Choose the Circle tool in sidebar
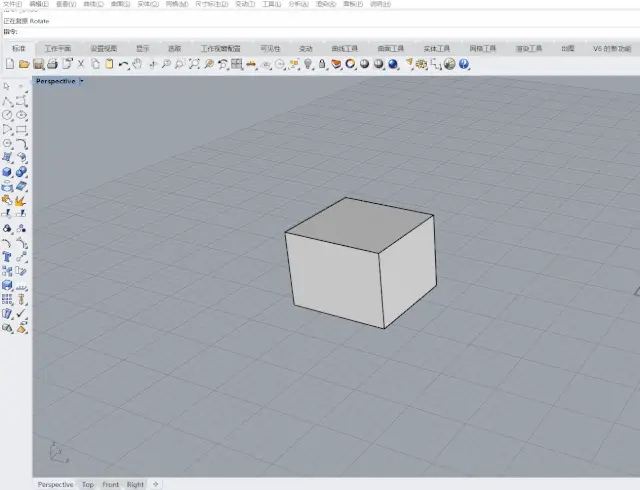Screen dimensions: 640x490 tap(7, 115)
